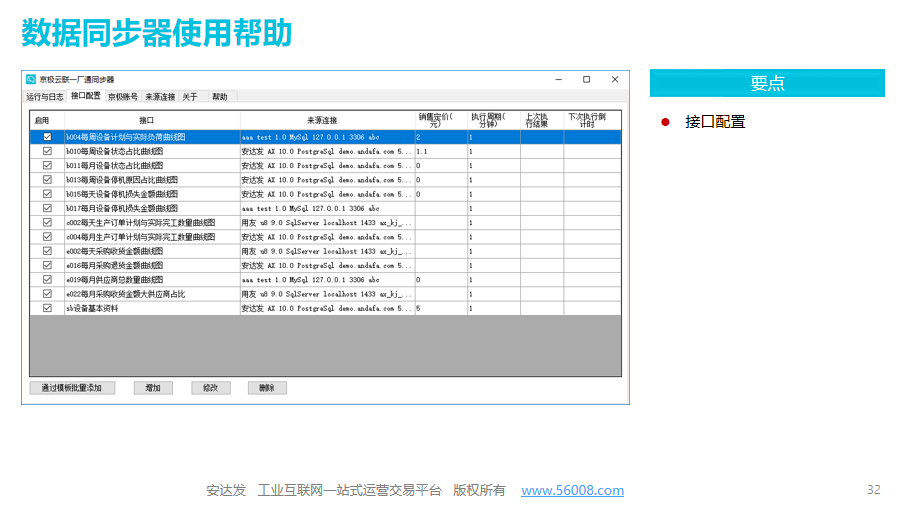Toggle checkbox for b010 每周设备状态占比曲线图
The width and height of the screenshot is (907, 509).
pos(47,151)
